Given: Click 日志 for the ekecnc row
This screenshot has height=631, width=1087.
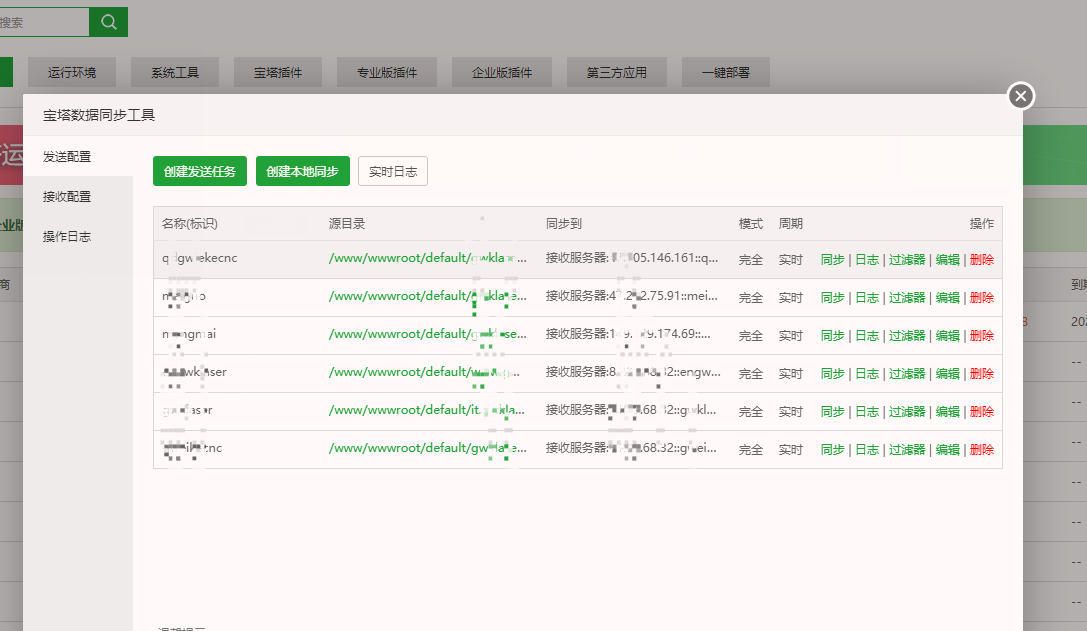Looking at the screenshot, I should coord(867,259).
